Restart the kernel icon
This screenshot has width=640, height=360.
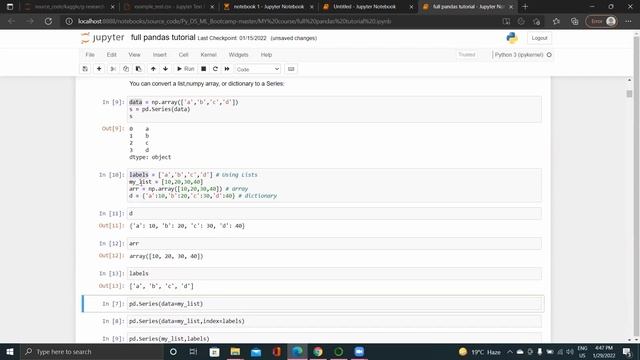215,69
